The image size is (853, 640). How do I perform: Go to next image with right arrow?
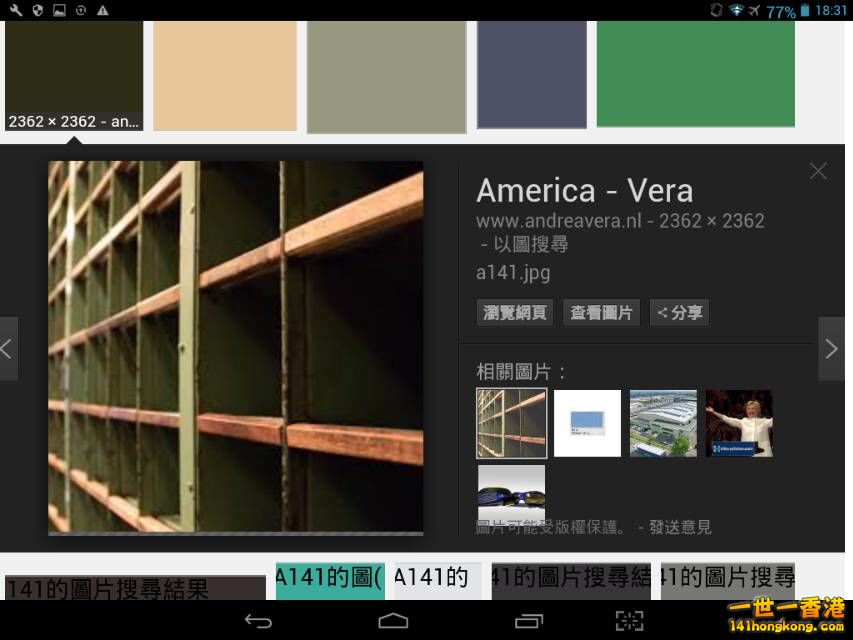(x=831, y=349)
